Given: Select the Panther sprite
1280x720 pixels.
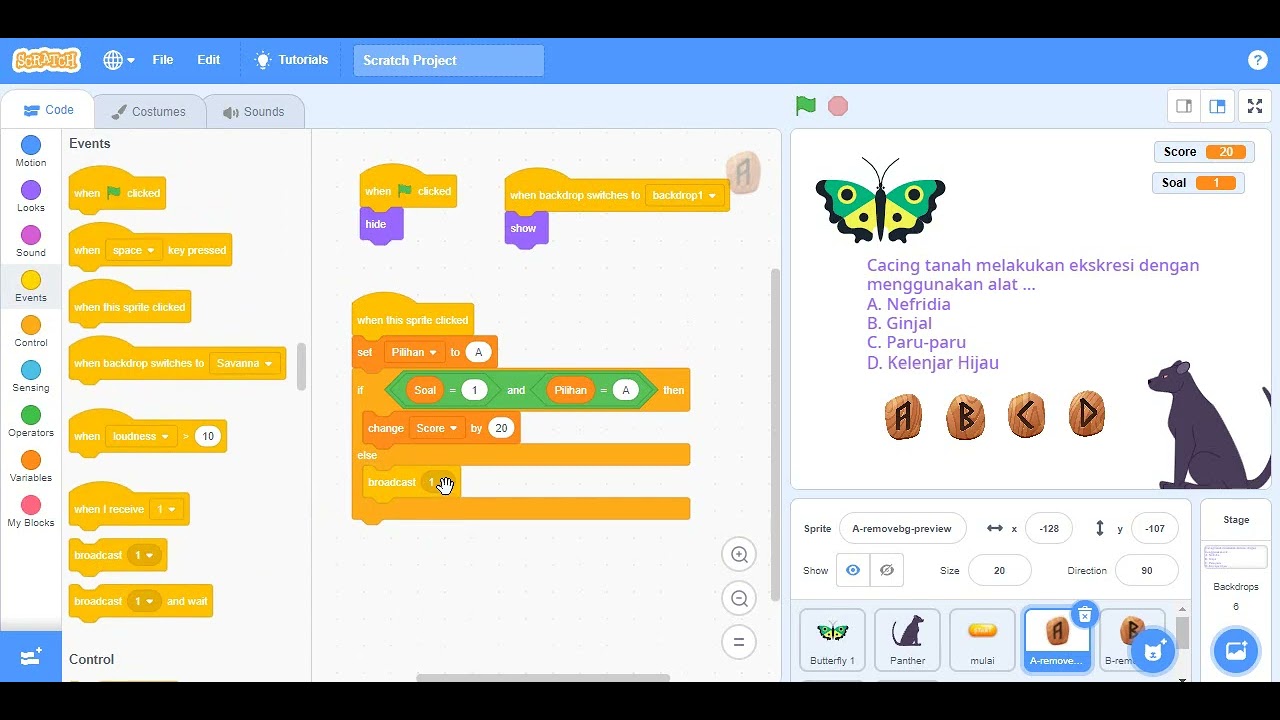Looking at the screenshot, I should pos(907,640).
